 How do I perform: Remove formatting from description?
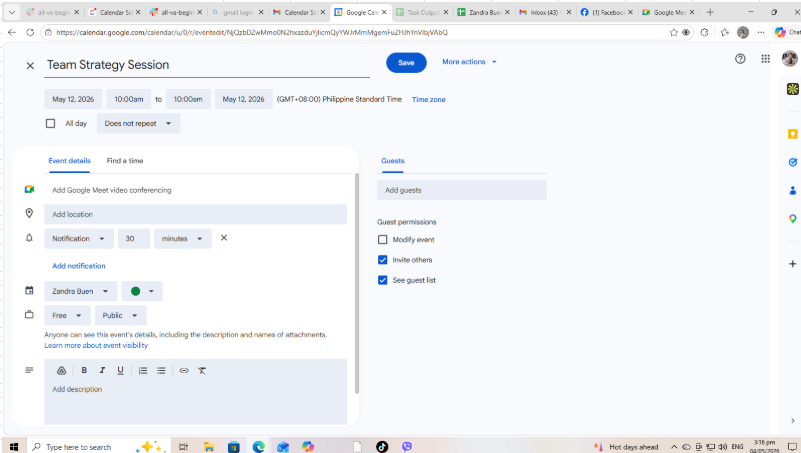point(202,371)
